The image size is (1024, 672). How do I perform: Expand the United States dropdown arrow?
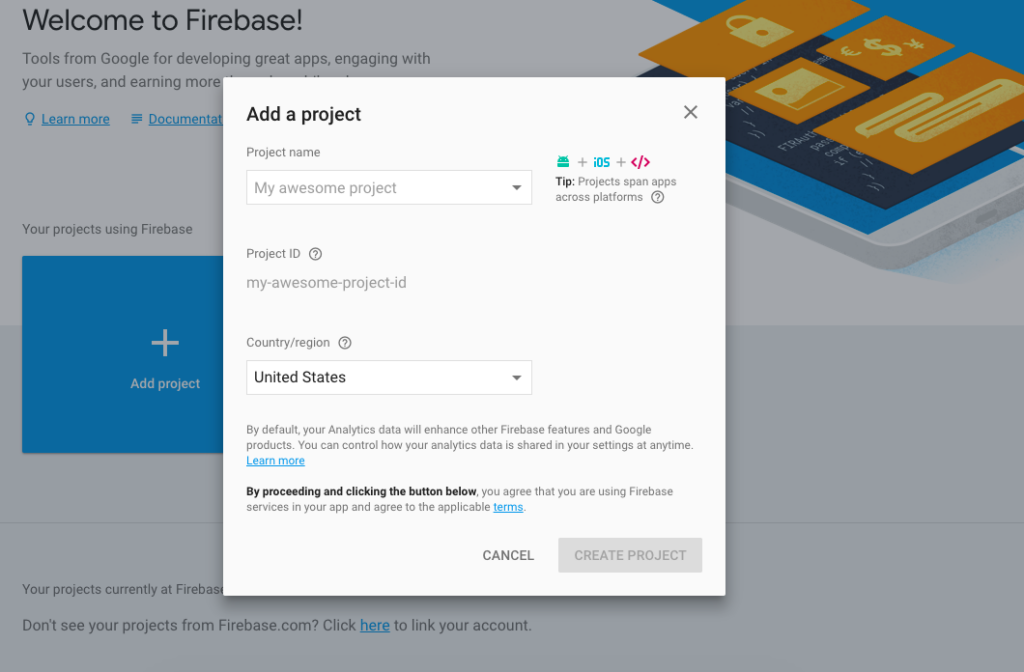[x=517, y=378]
